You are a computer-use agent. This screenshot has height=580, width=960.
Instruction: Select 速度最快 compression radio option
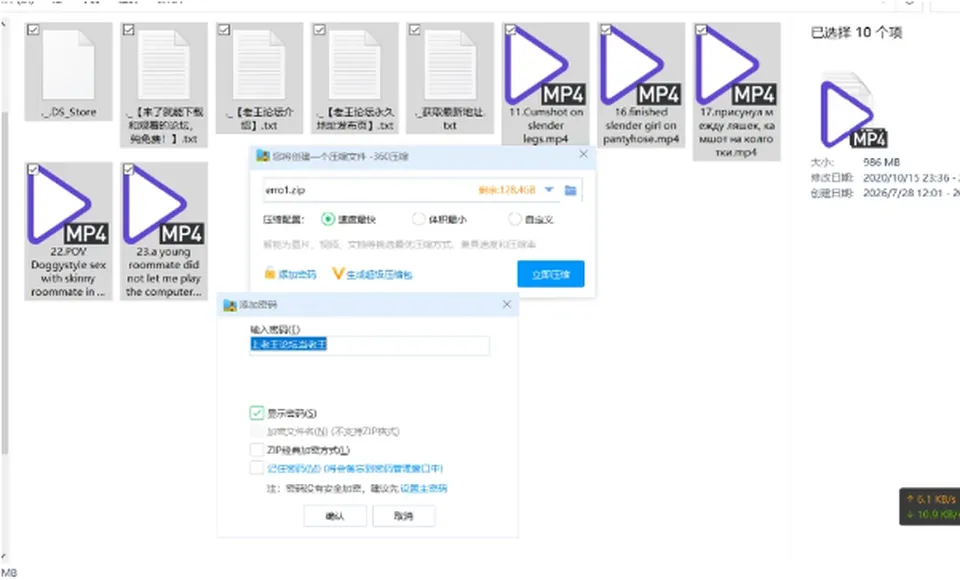[x=328, y=219]
